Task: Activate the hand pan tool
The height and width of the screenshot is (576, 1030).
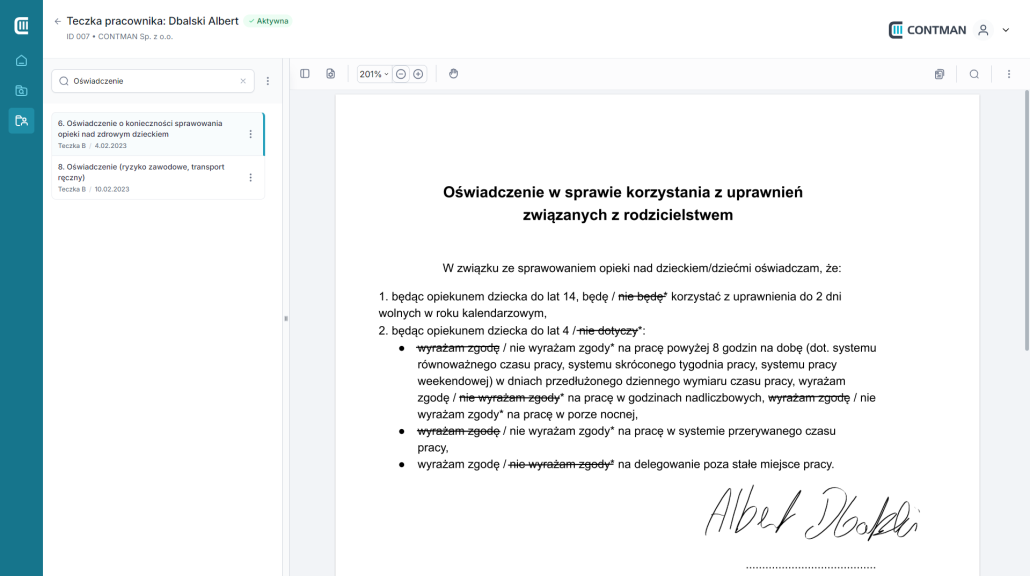Action: [x=453, y=74]
